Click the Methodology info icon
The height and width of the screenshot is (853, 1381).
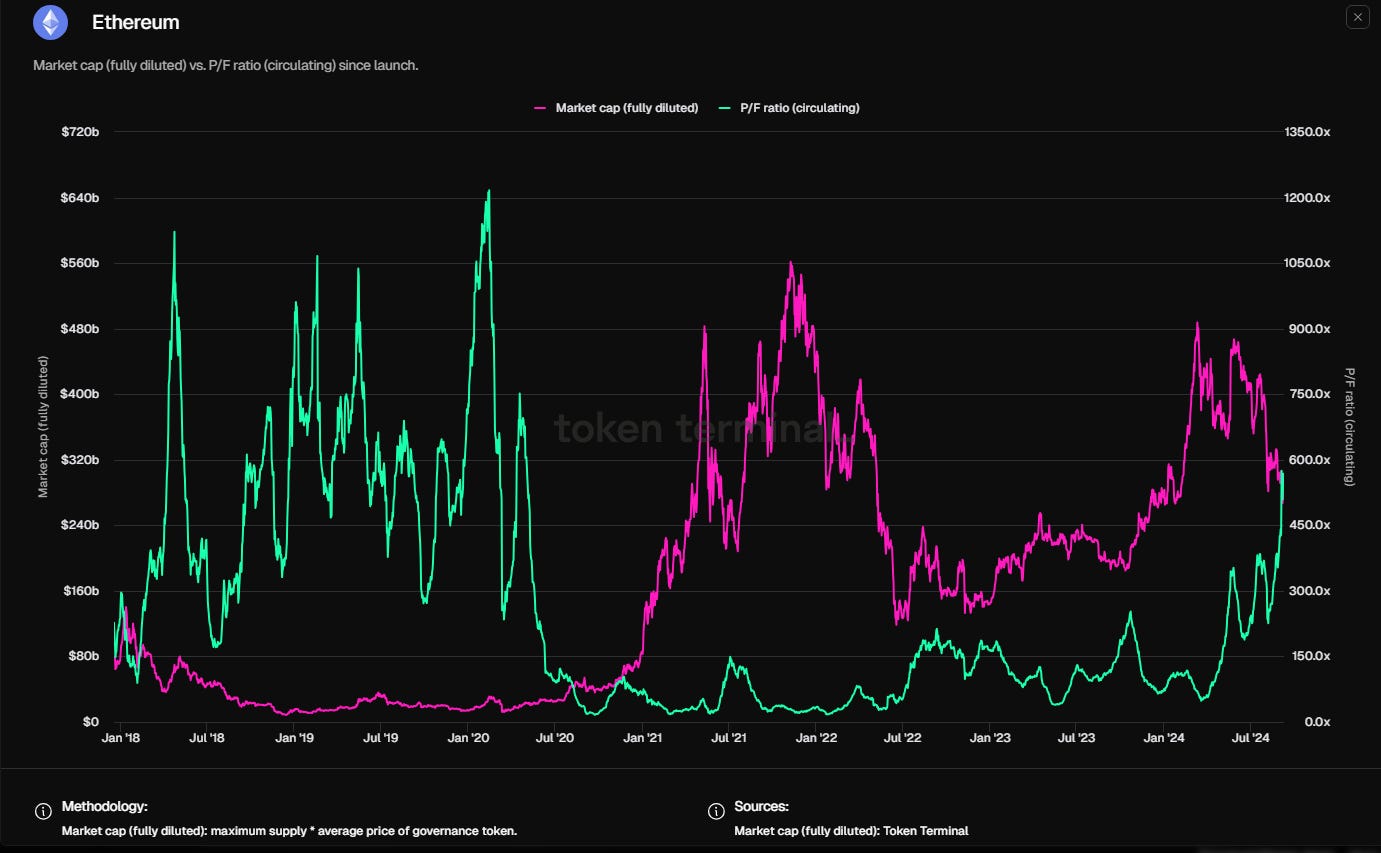coord(43,811)
